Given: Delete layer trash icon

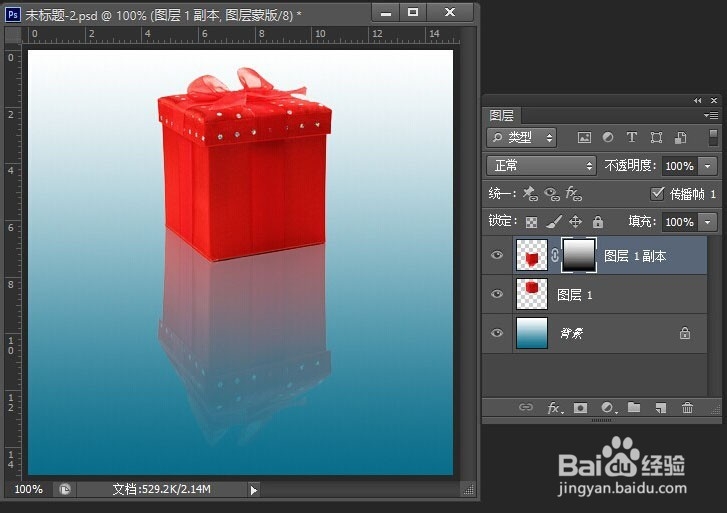Looking at the screenshot, I should click(687, 408).
